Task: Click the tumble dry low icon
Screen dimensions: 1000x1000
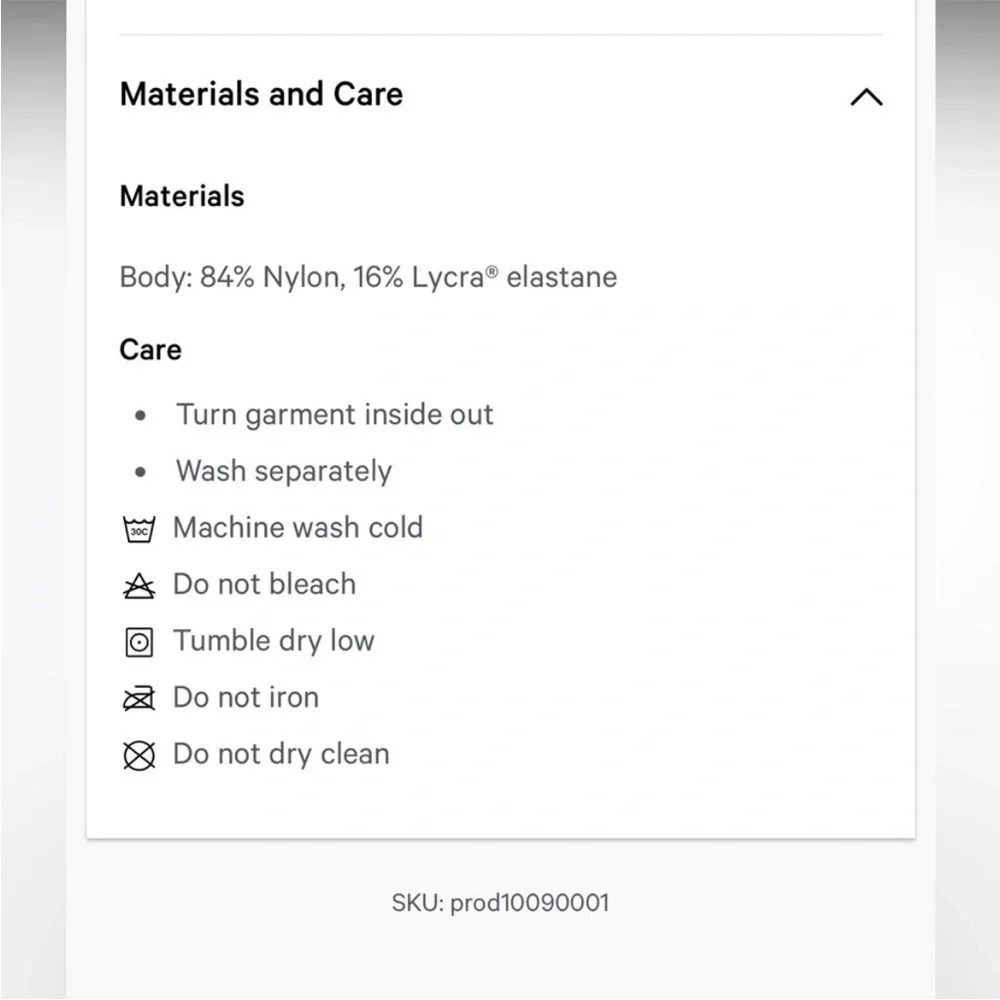Action: point(139,642)
